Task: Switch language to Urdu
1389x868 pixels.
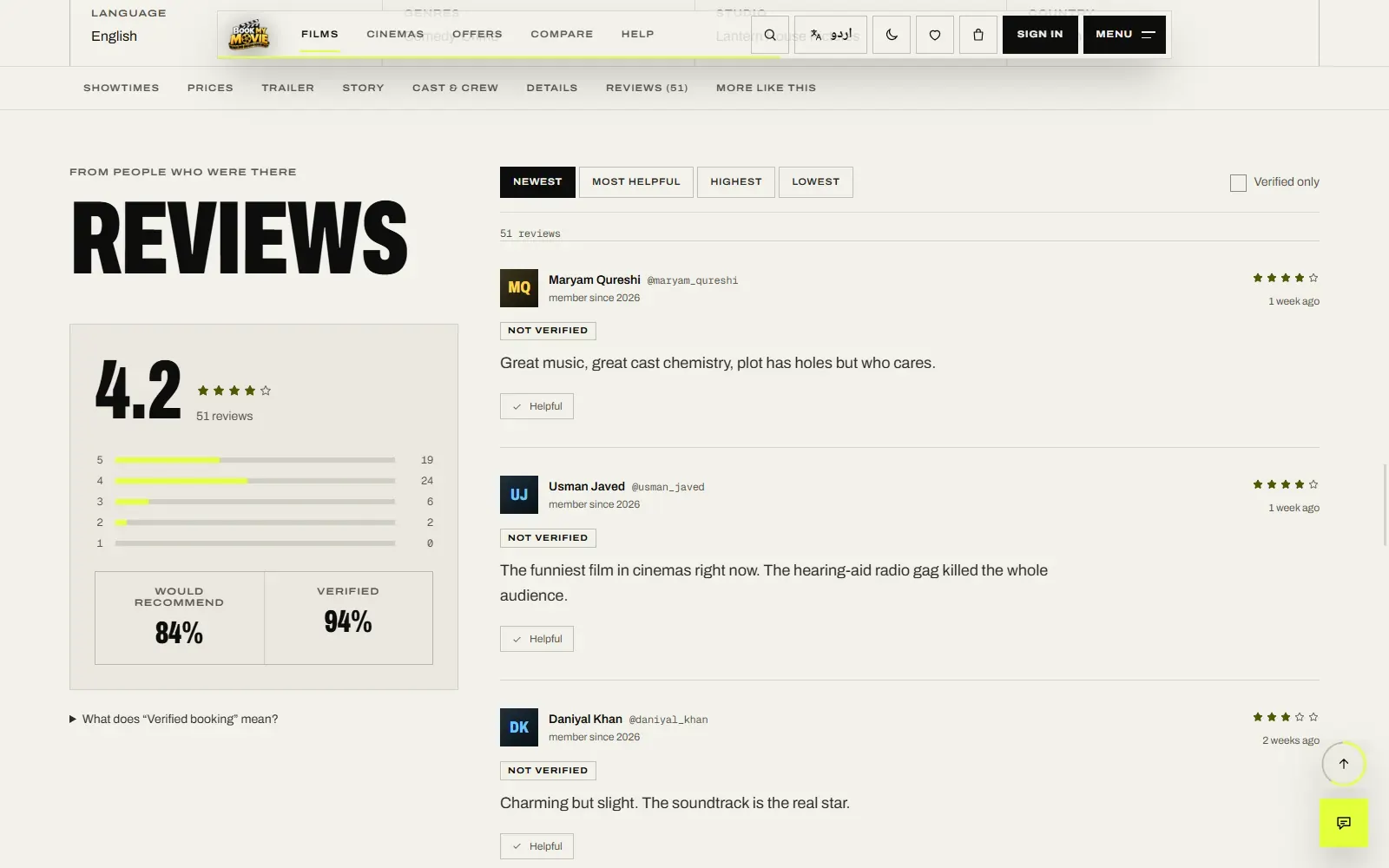Action: [x=831, y=35]
